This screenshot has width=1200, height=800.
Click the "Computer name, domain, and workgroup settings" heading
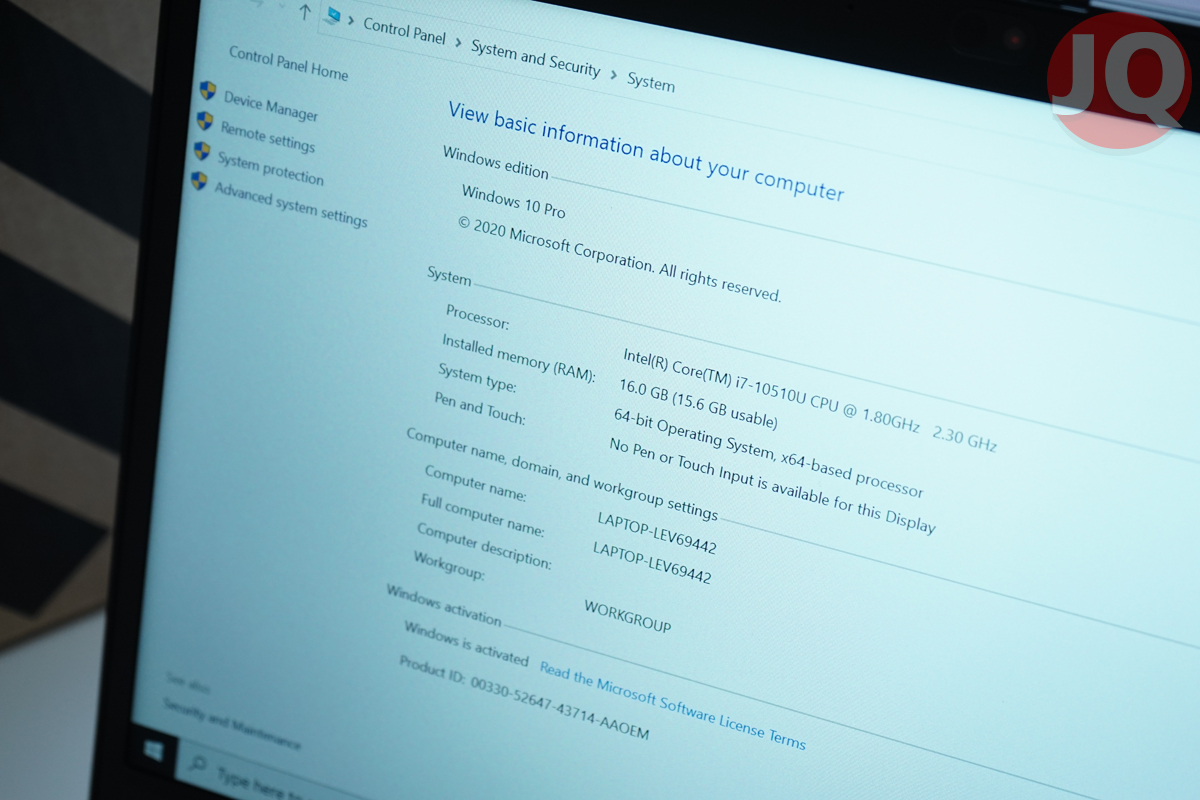[562, 474]
